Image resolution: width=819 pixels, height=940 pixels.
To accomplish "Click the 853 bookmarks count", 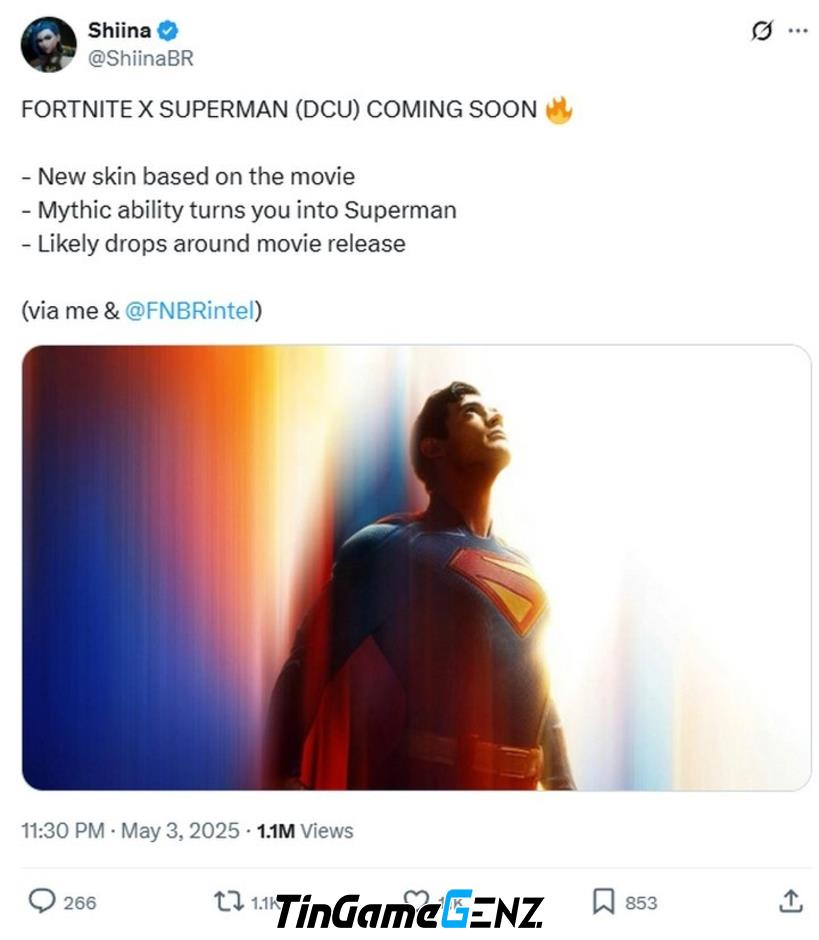I will (x=641, y=903).
